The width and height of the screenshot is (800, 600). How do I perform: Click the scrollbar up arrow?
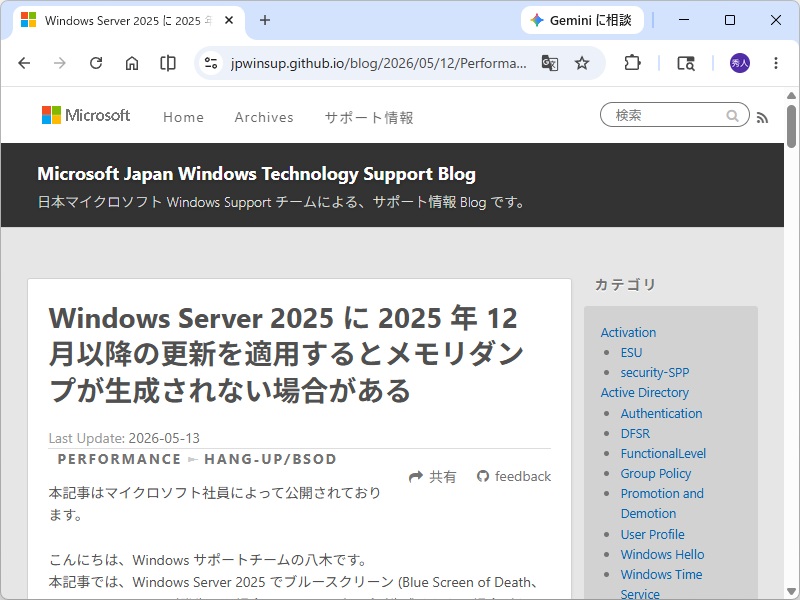(791, 95)
